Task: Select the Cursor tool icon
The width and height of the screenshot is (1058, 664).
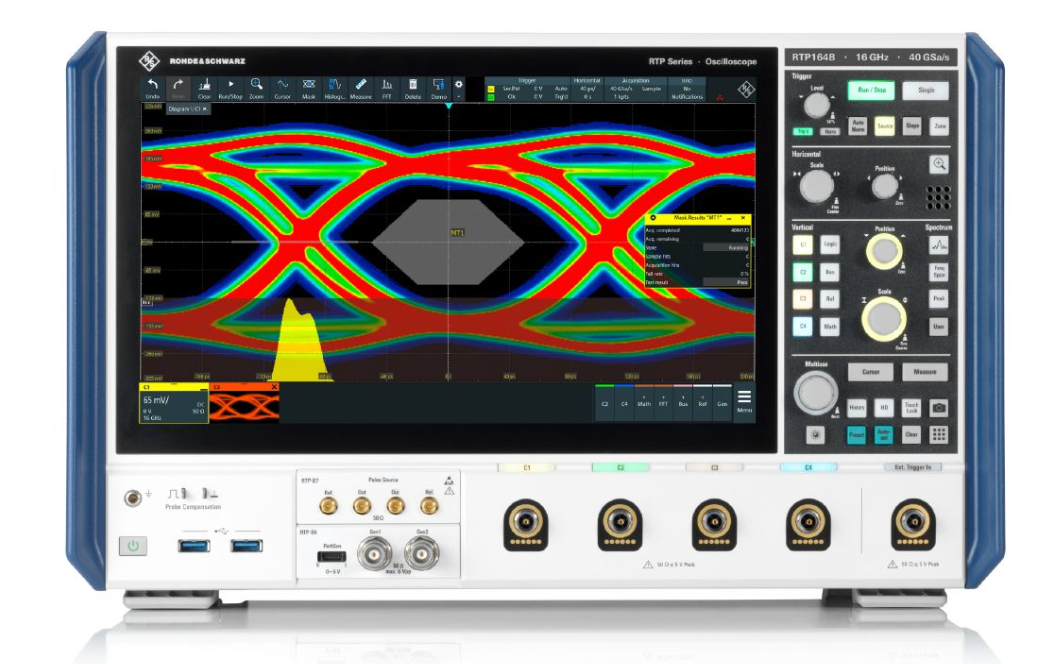Action: coord(282,88)
